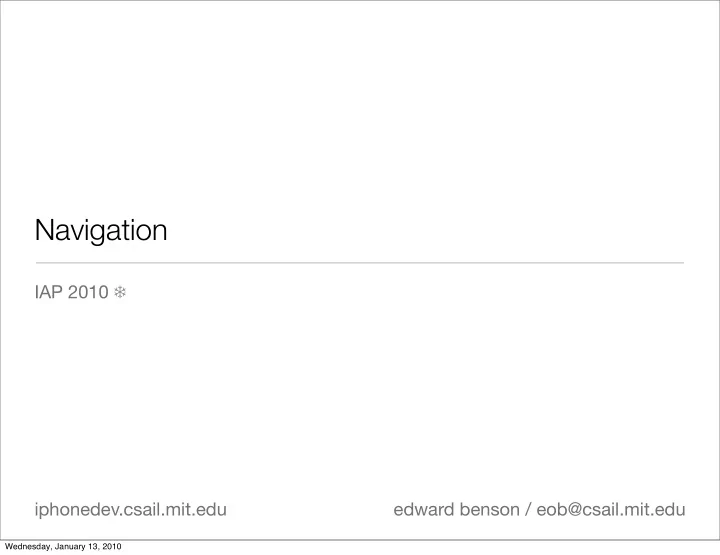Open the iphonedev.csail.mit.edu link
Image resolution: width=720 pixels, height=555 pixels.
[131, 510]
